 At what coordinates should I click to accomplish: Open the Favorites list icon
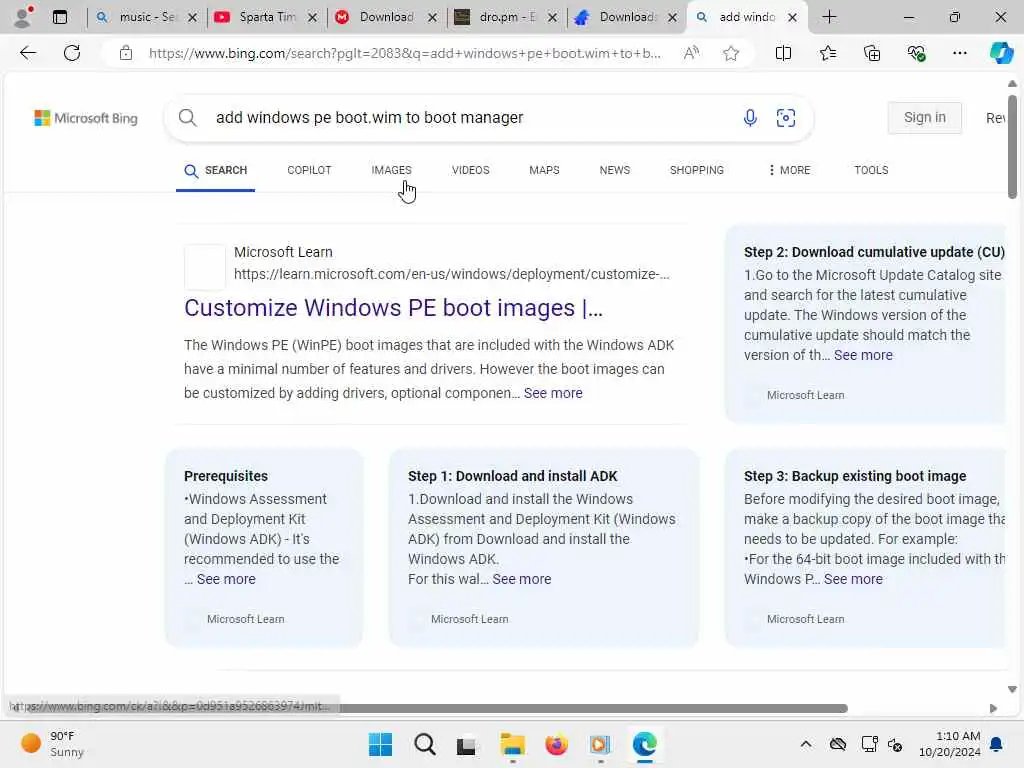point(827,53)
